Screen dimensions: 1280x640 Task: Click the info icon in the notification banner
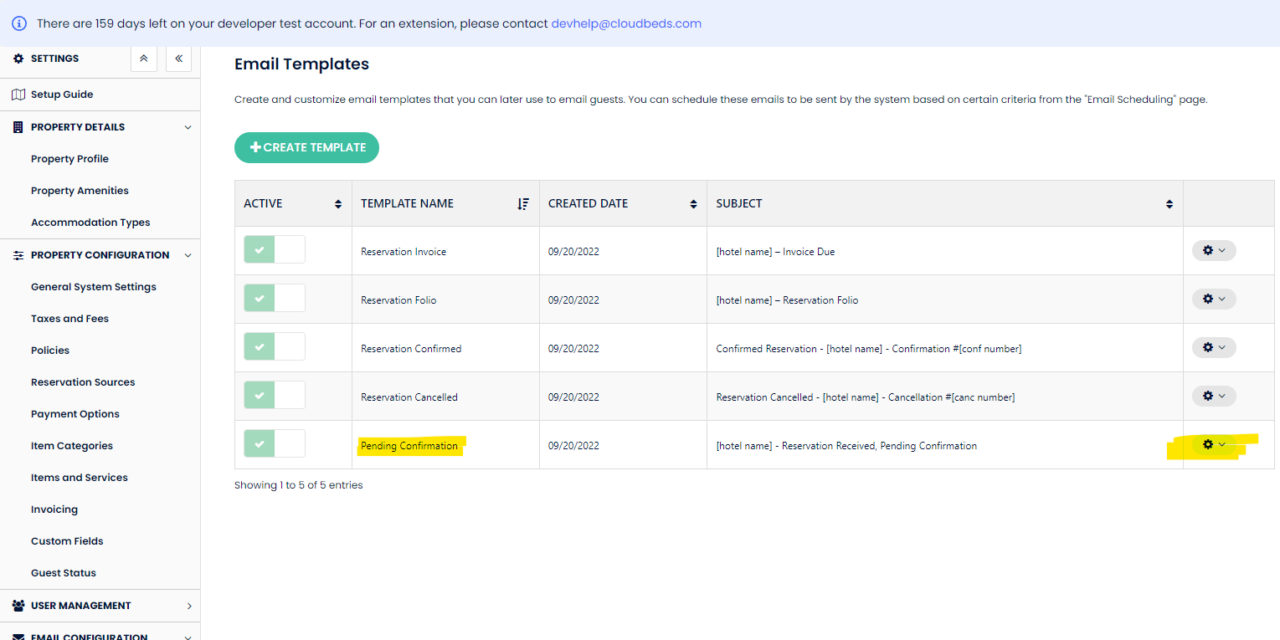click(19, 22)
